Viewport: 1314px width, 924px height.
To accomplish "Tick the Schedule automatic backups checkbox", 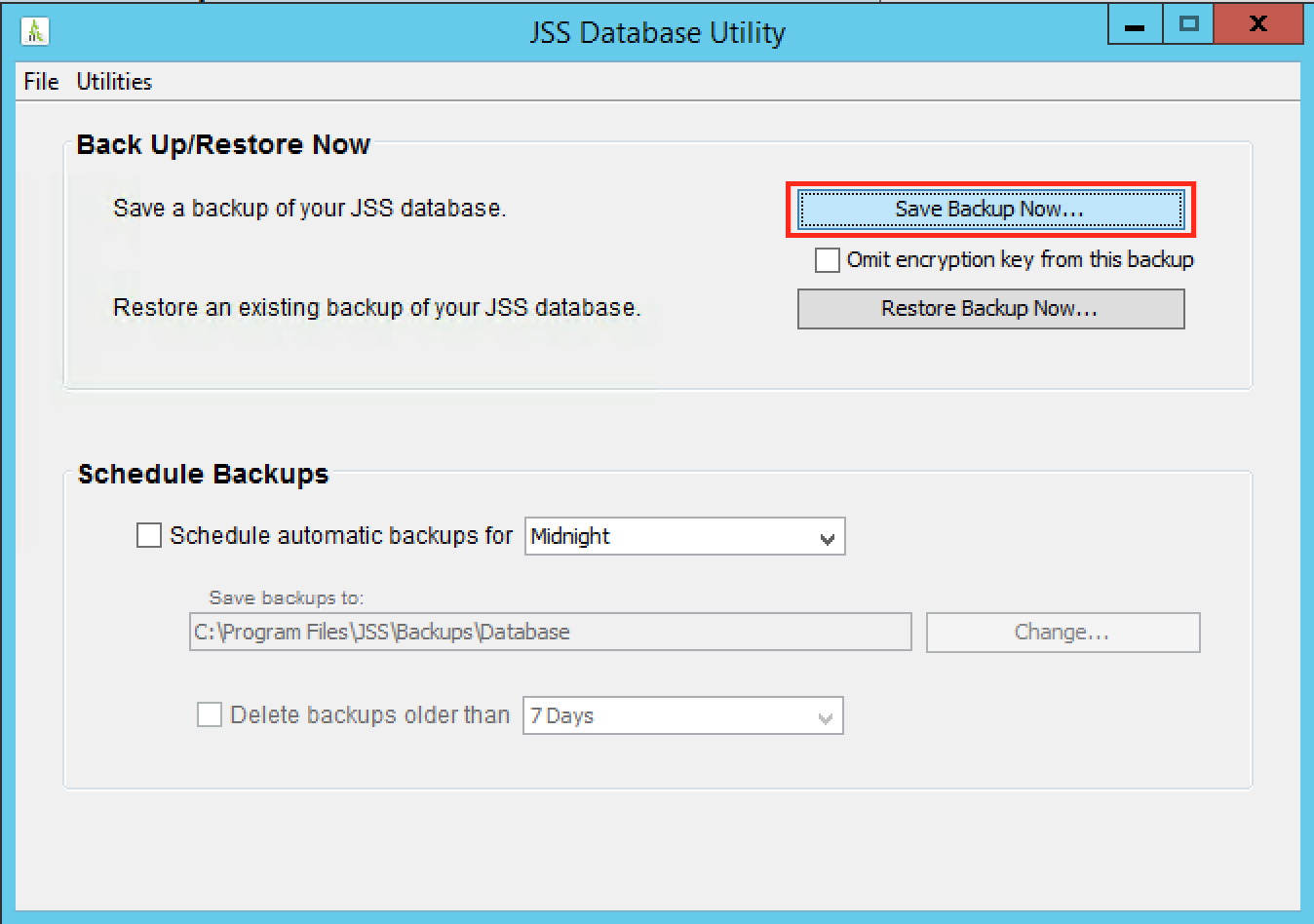I will click(149, 536).
